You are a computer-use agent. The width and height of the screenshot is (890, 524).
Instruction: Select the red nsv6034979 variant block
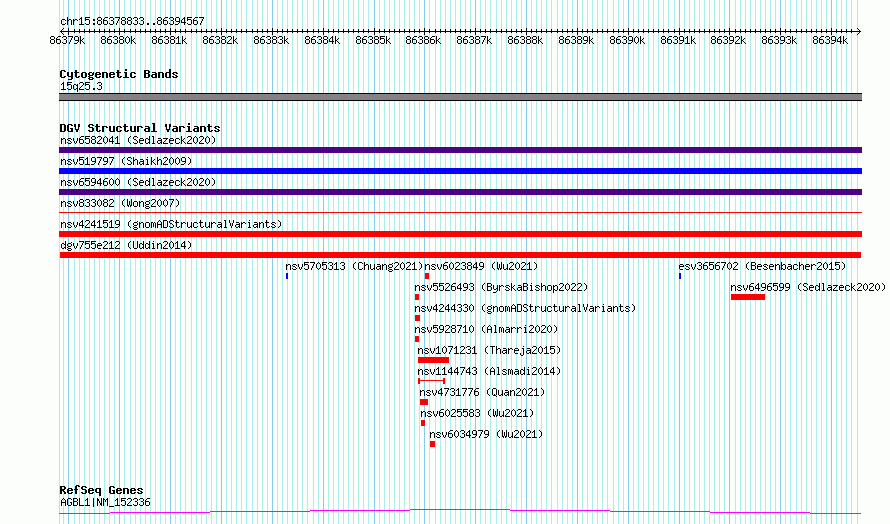pyautogui.click(x=433, y=444)
